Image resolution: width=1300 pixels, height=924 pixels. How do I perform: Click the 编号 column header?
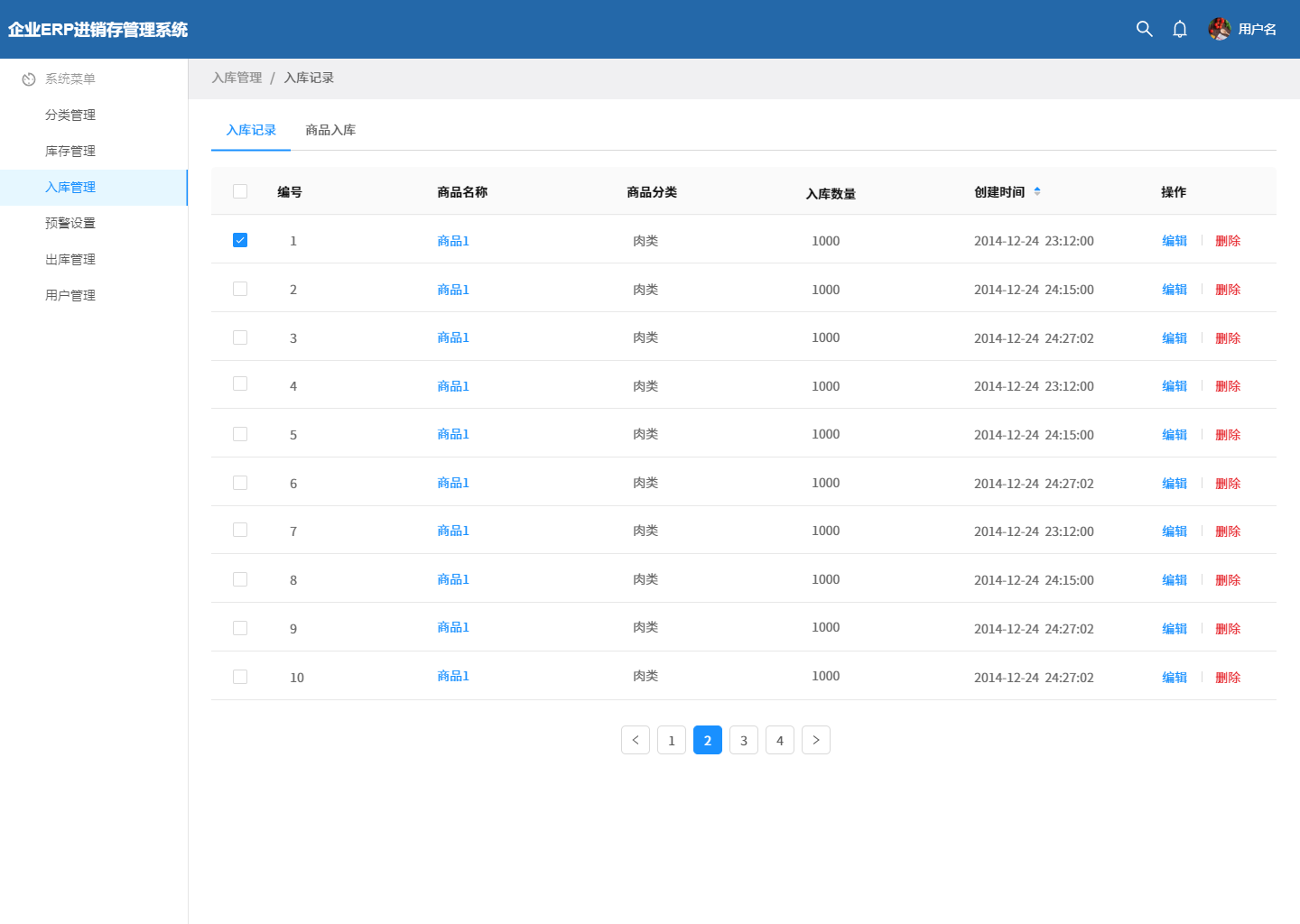coord(290,192)
